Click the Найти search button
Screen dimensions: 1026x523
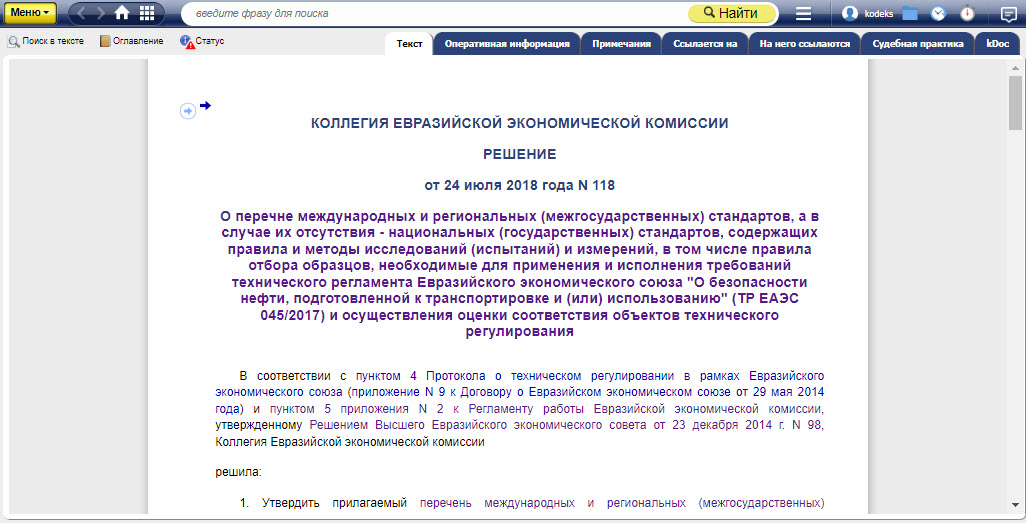click(x=732, y=13)
